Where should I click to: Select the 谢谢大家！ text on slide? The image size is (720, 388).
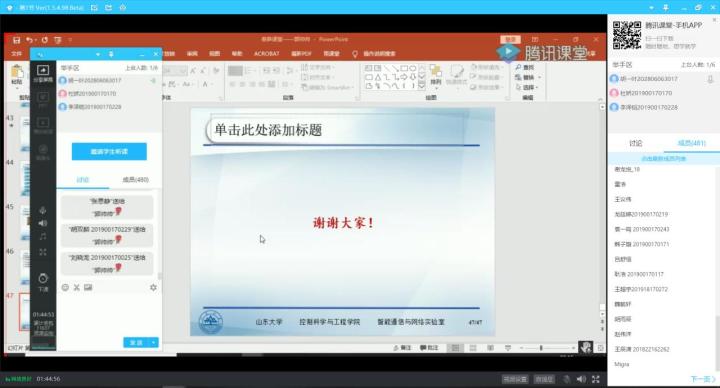[x=343, y=223]
